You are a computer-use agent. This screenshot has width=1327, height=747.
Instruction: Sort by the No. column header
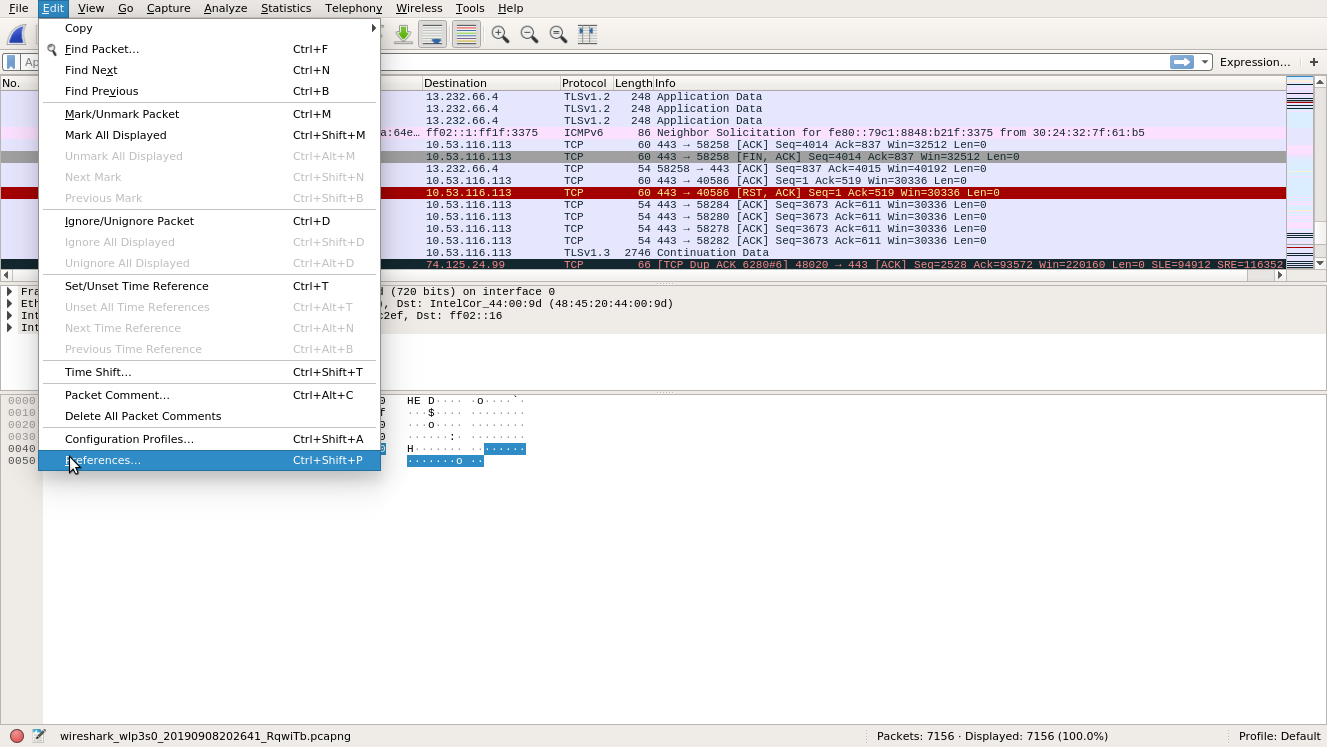point(20,83)
